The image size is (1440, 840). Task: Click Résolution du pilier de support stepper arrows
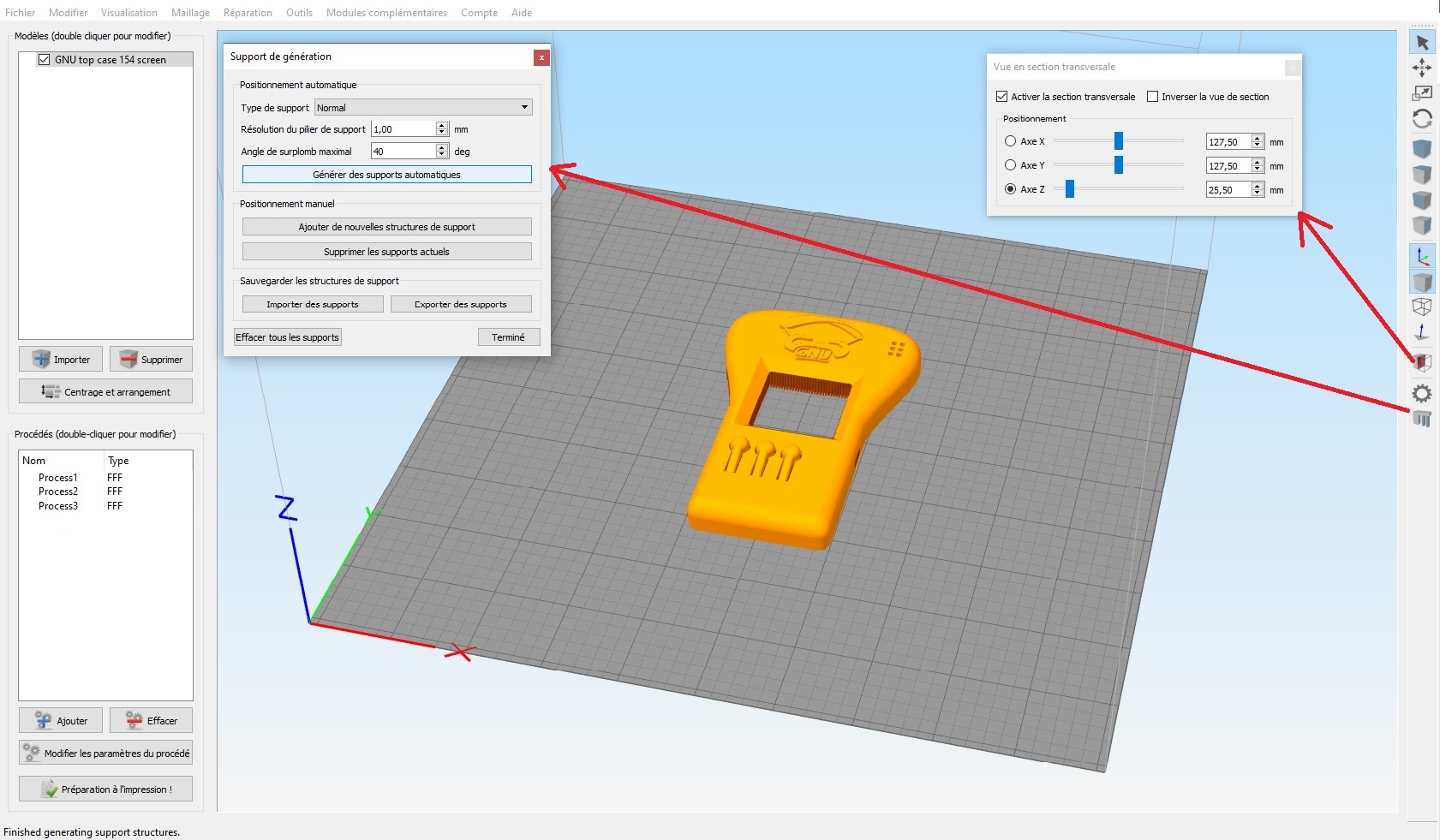coord(442,128)
